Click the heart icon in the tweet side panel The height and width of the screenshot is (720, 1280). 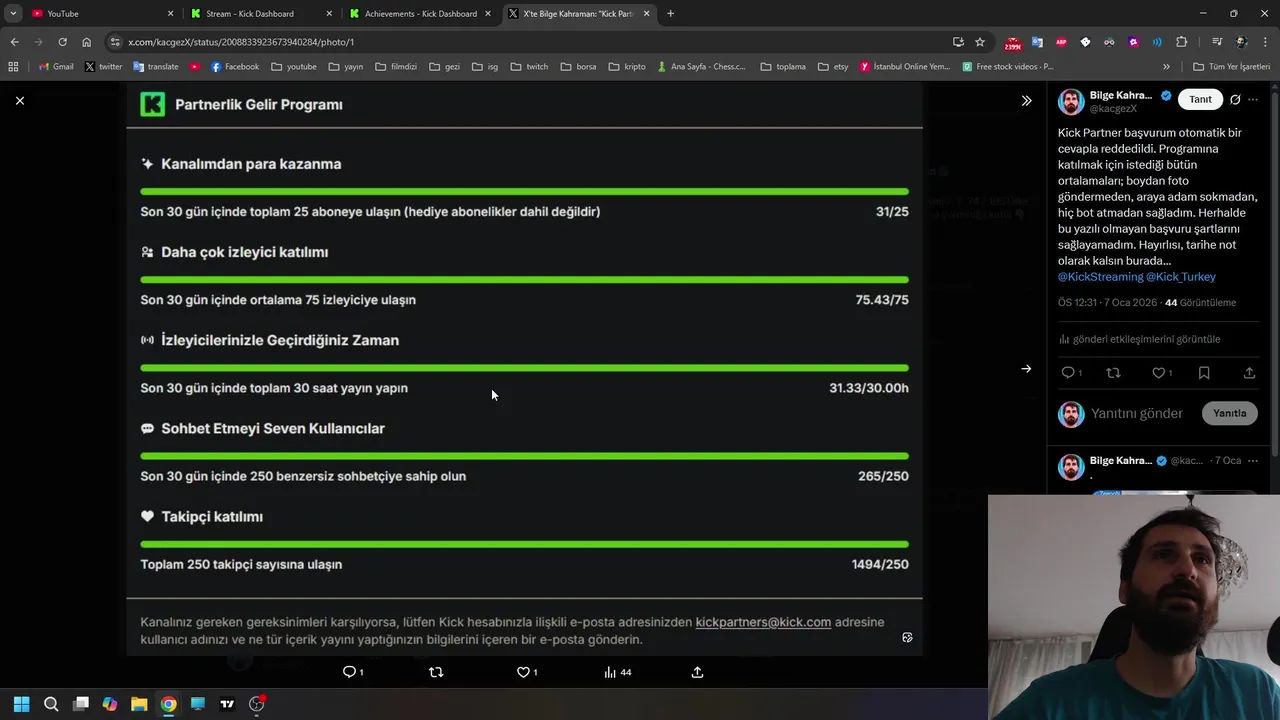1161,373
